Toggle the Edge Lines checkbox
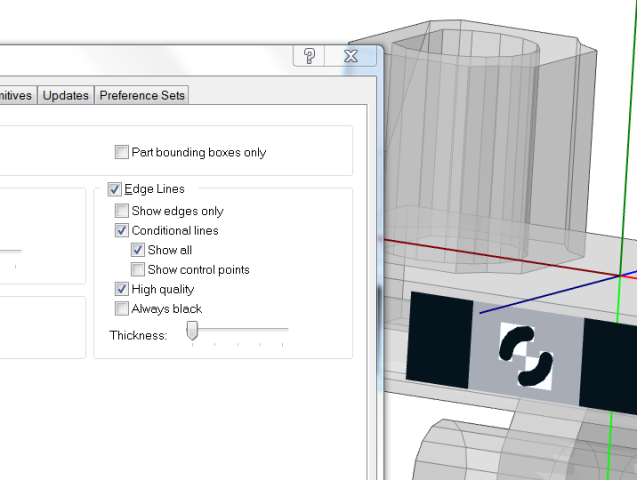 (114, 189)
